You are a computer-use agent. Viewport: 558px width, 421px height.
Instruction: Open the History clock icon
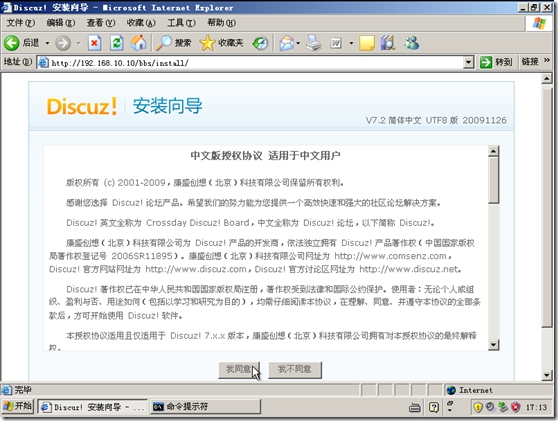(x=260, y=43)
